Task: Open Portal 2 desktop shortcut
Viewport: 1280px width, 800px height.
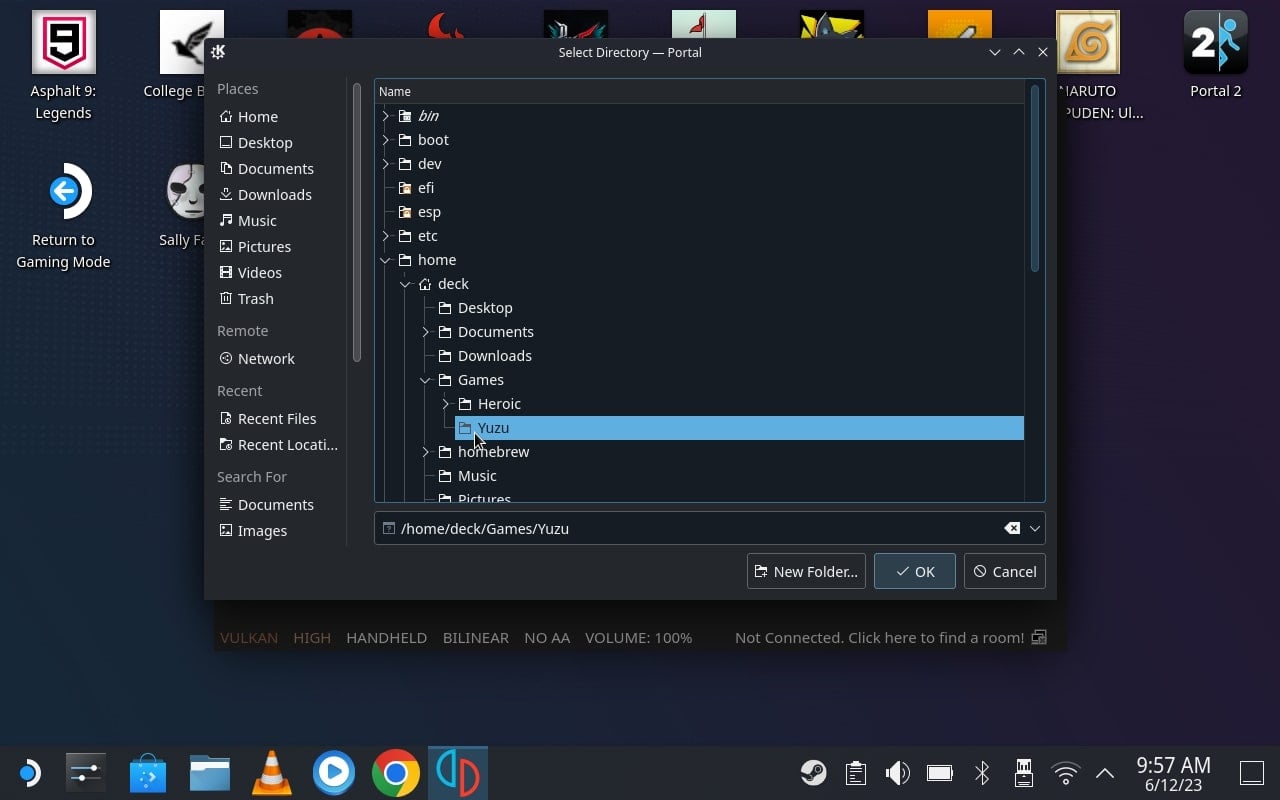Action: [1215, 55]
